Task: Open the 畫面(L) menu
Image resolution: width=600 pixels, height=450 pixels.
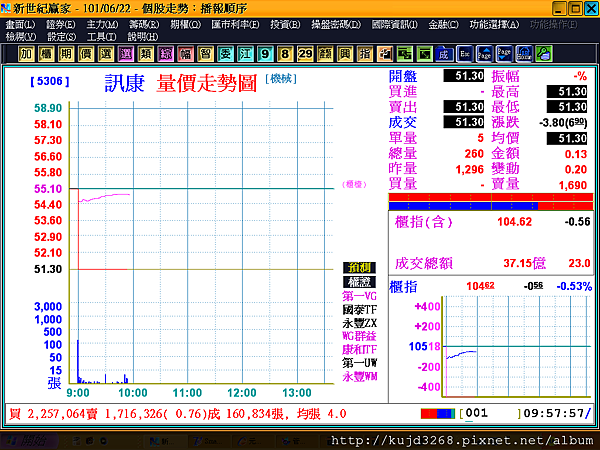Action: (21, 23)
